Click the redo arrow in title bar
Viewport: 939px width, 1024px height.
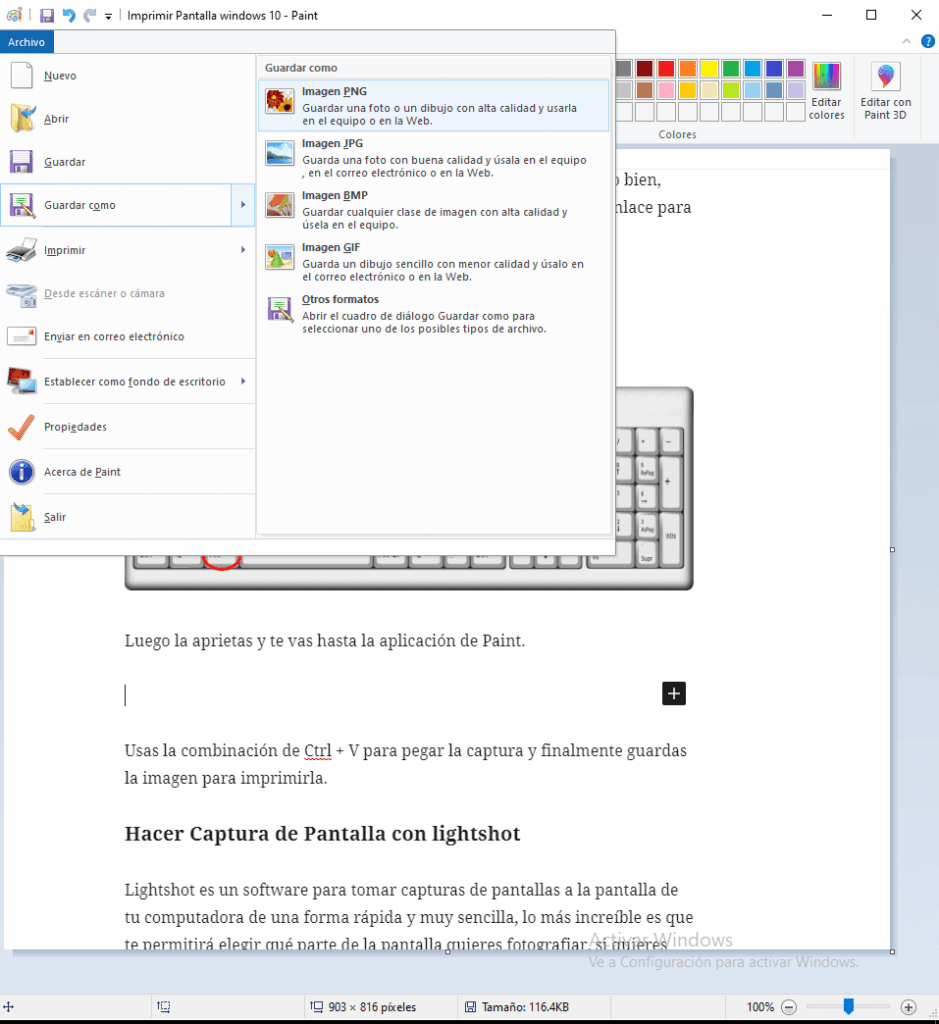coord(90,16)
